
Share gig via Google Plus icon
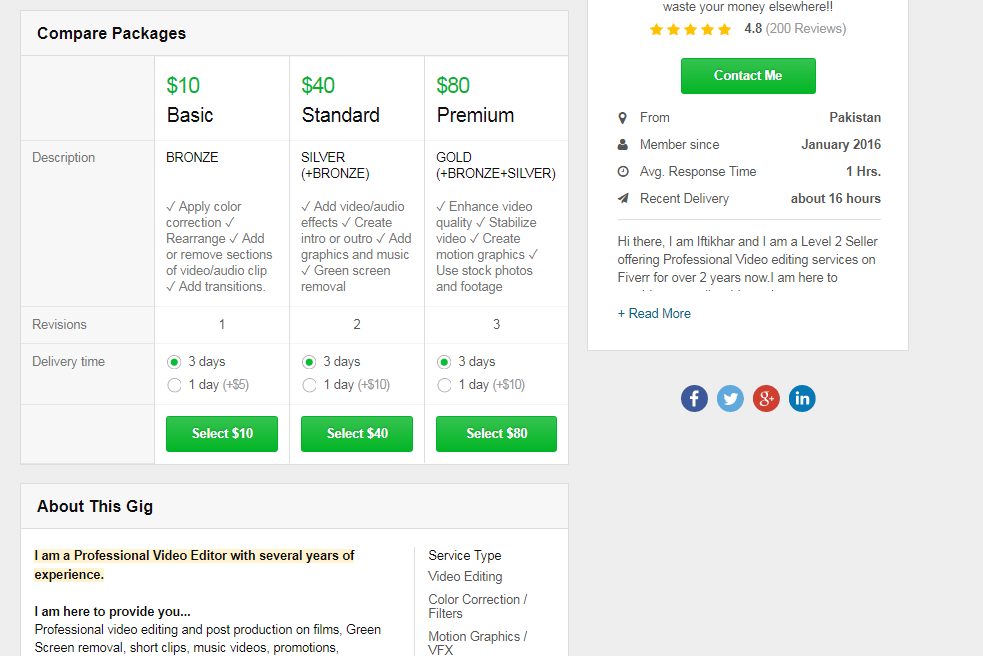tap(766, 399)
